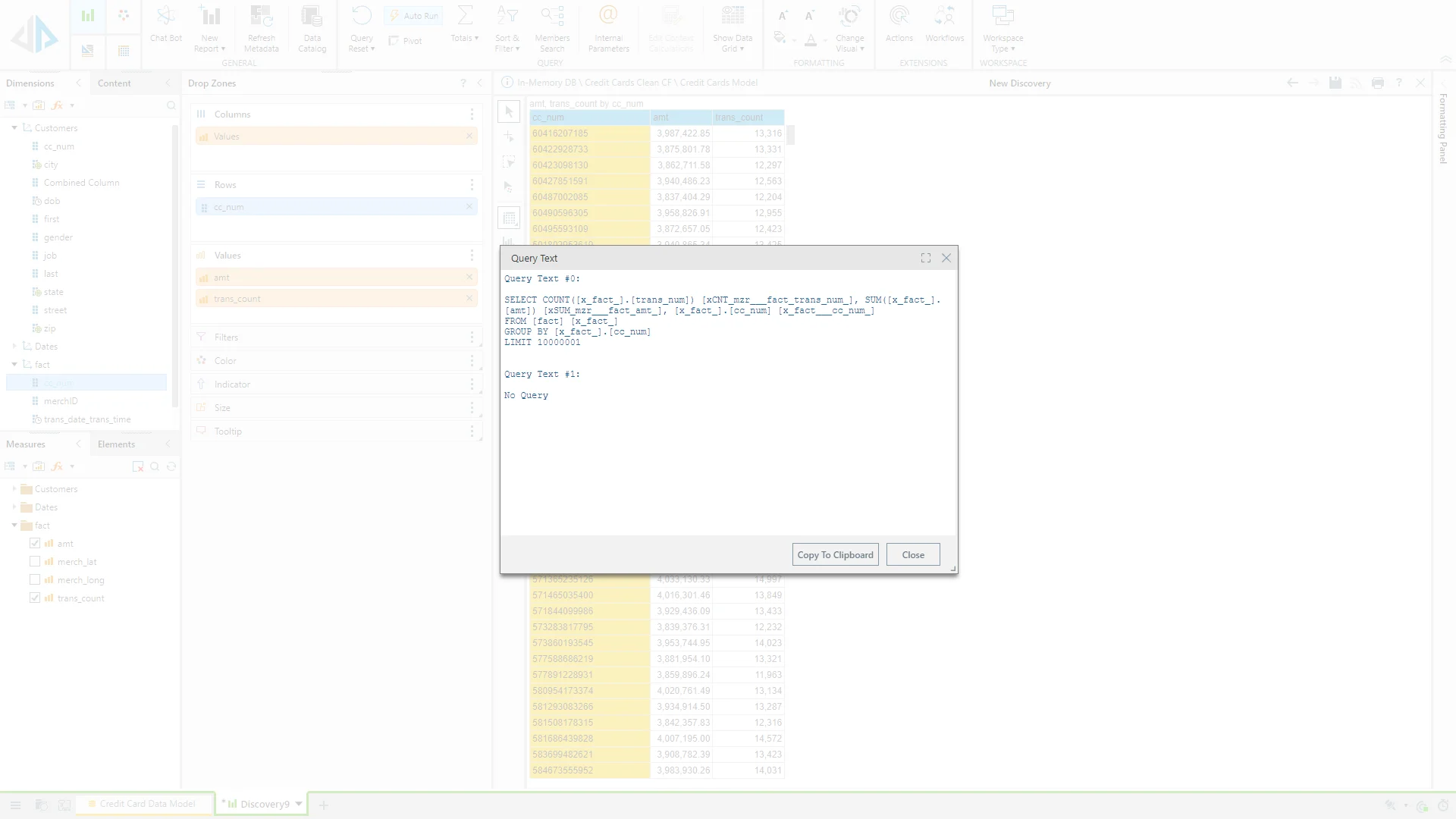Expand the Dates dimension node
This screenshot has width=1456, height=819.
click(14, 347)
